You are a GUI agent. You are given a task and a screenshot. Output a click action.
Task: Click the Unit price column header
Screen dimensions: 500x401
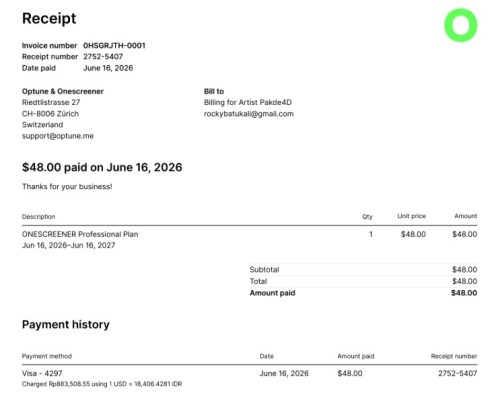pos(411,216)
